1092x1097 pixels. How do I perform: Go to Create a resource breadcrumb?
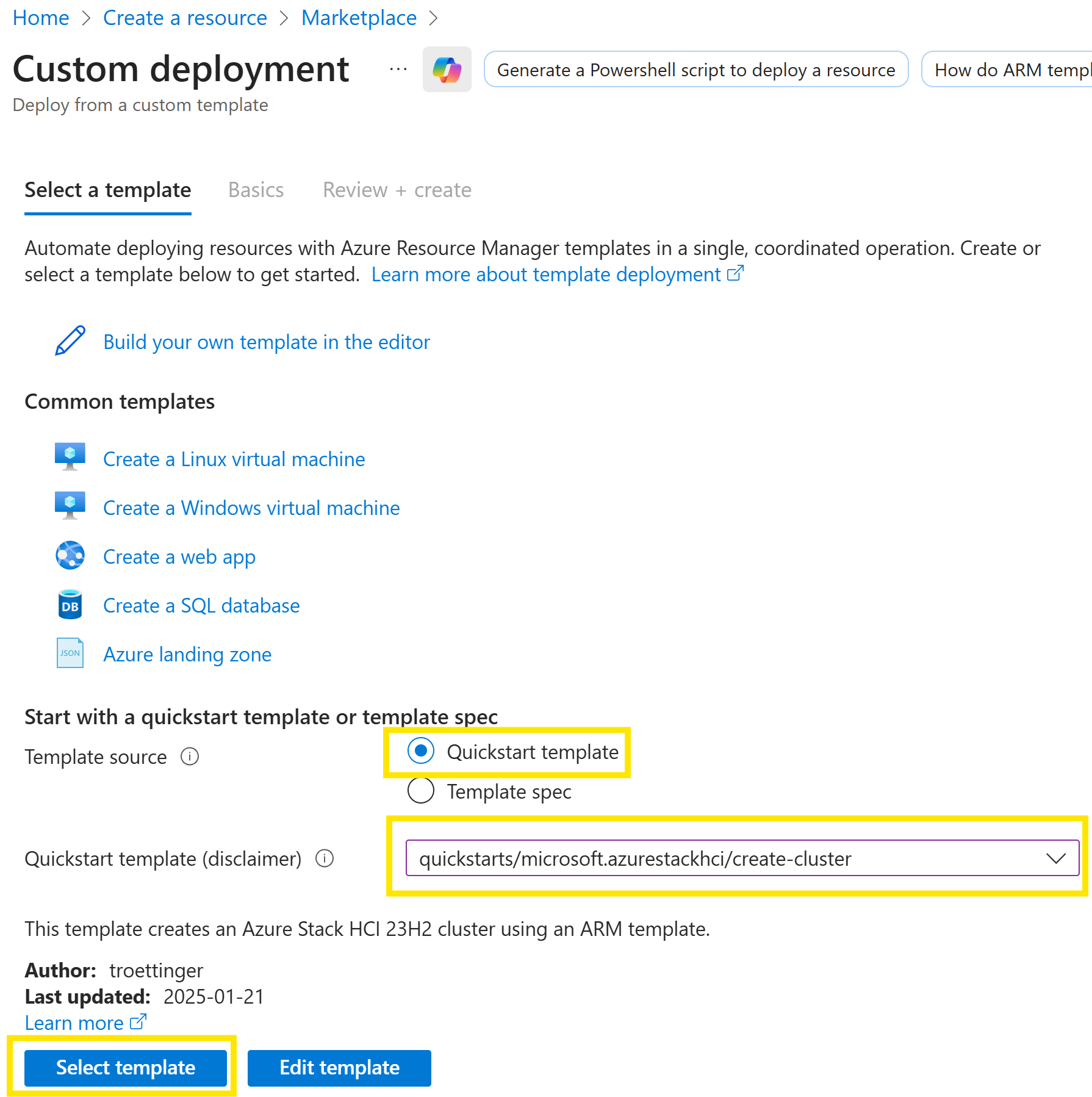(x=185, y=18)
